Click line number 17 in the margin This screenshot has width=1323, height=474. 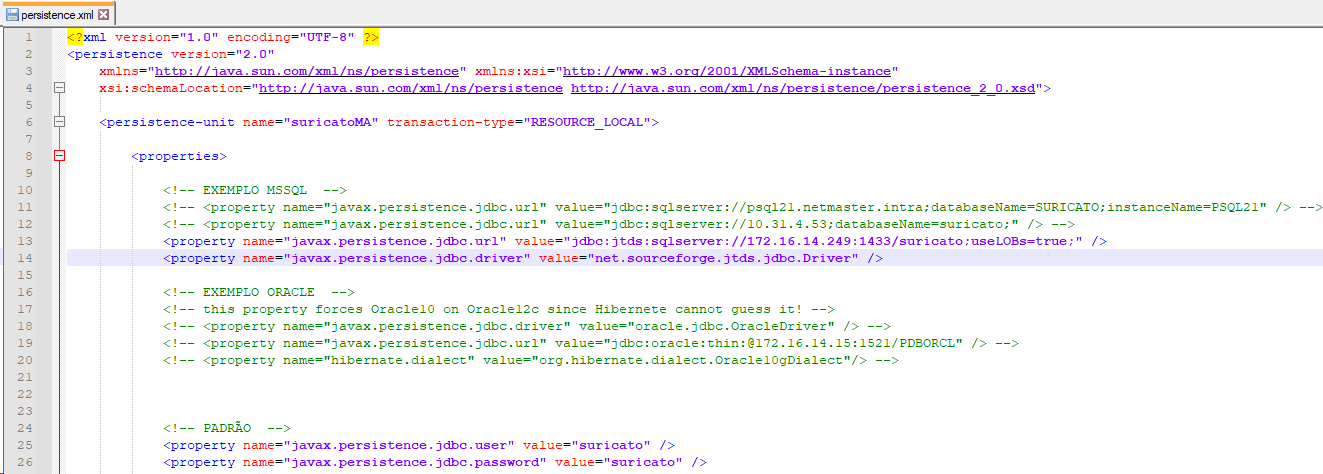(x=26, y=309)
